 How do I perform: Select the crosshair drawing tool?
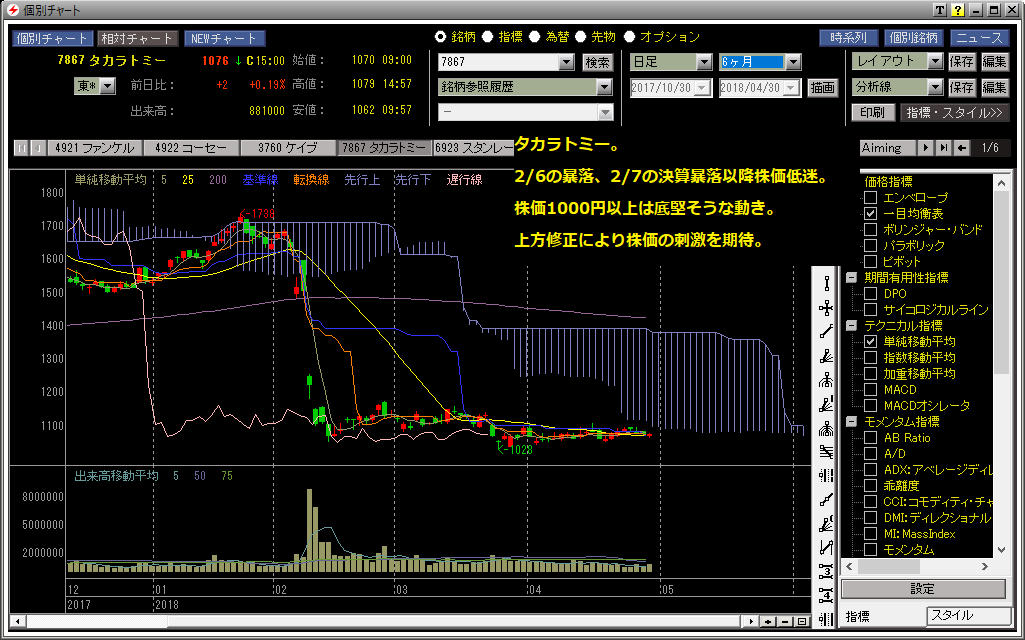coord(826,308)
